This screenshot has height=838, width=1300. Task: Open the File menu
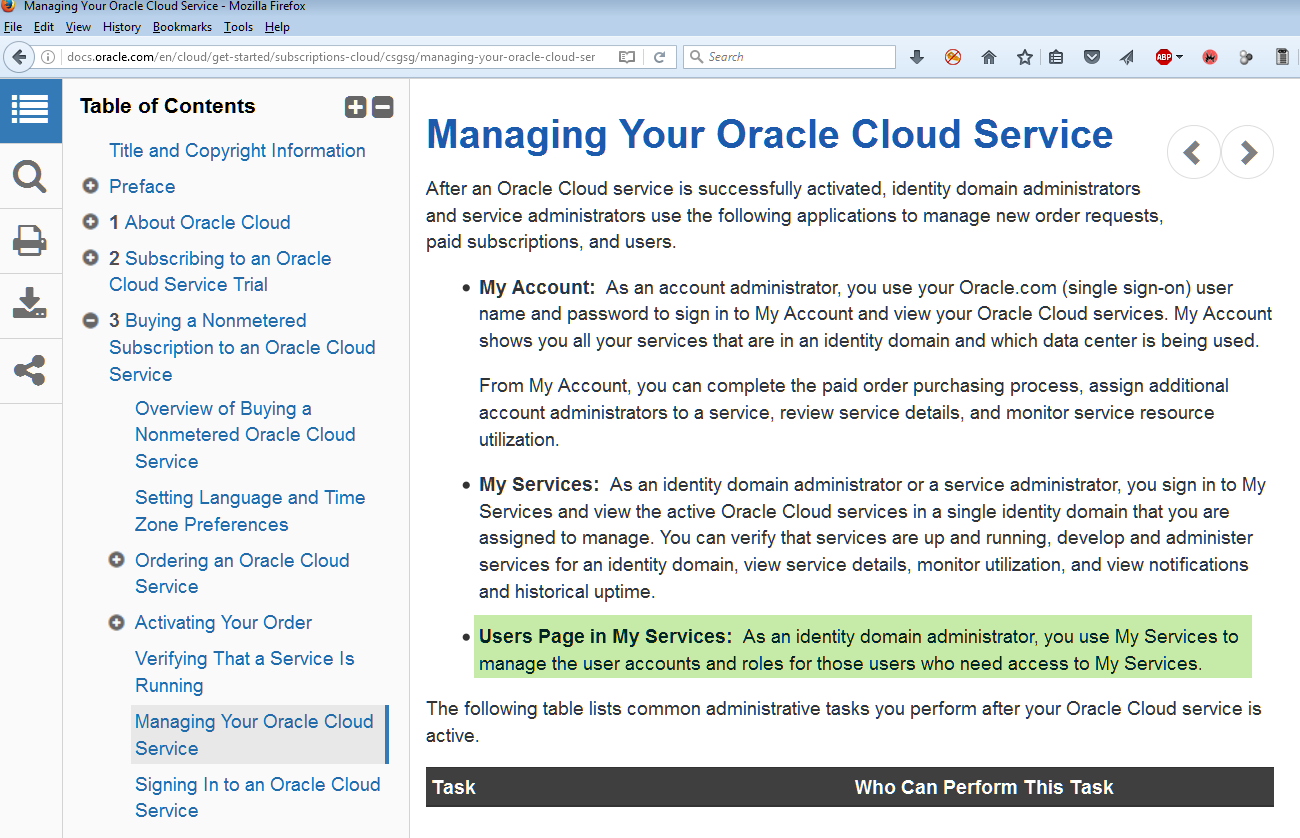tap(13, 27)
